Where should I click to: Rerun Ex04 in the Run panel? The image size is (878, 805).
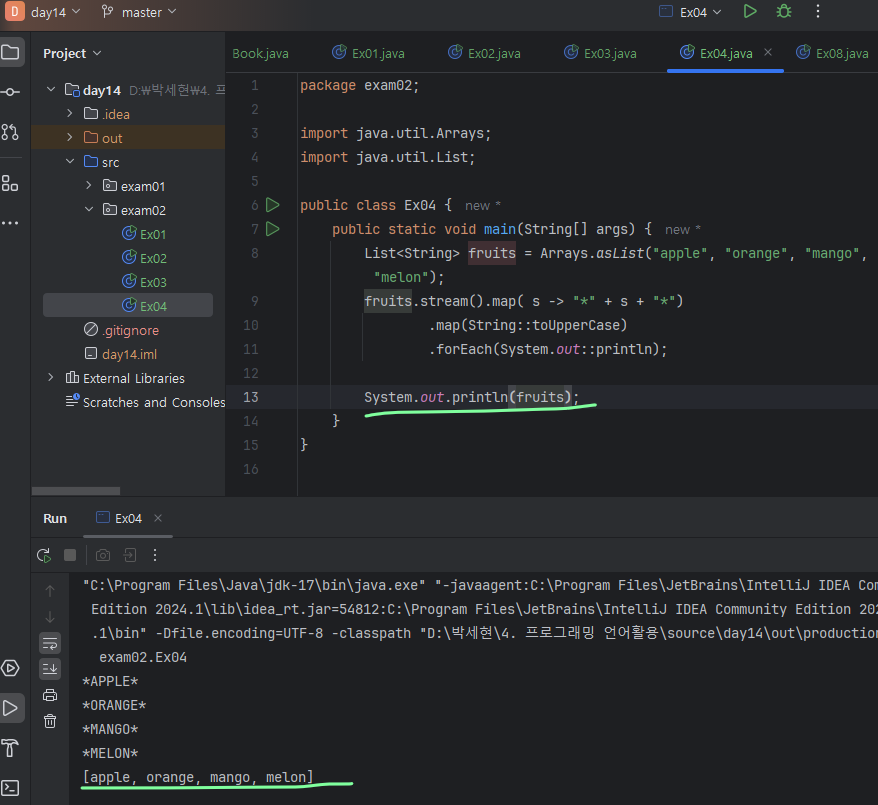[x=43, y=555]
